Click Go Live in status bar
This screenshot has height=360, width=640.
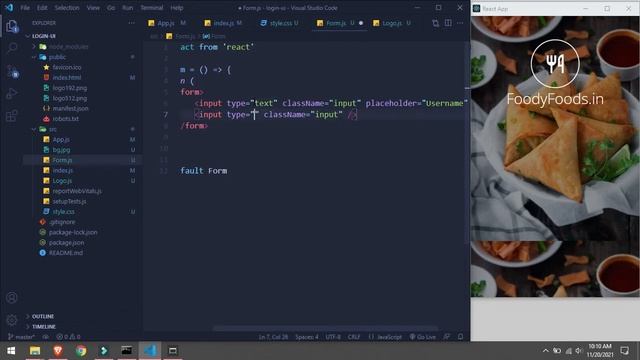pos(423,337)
